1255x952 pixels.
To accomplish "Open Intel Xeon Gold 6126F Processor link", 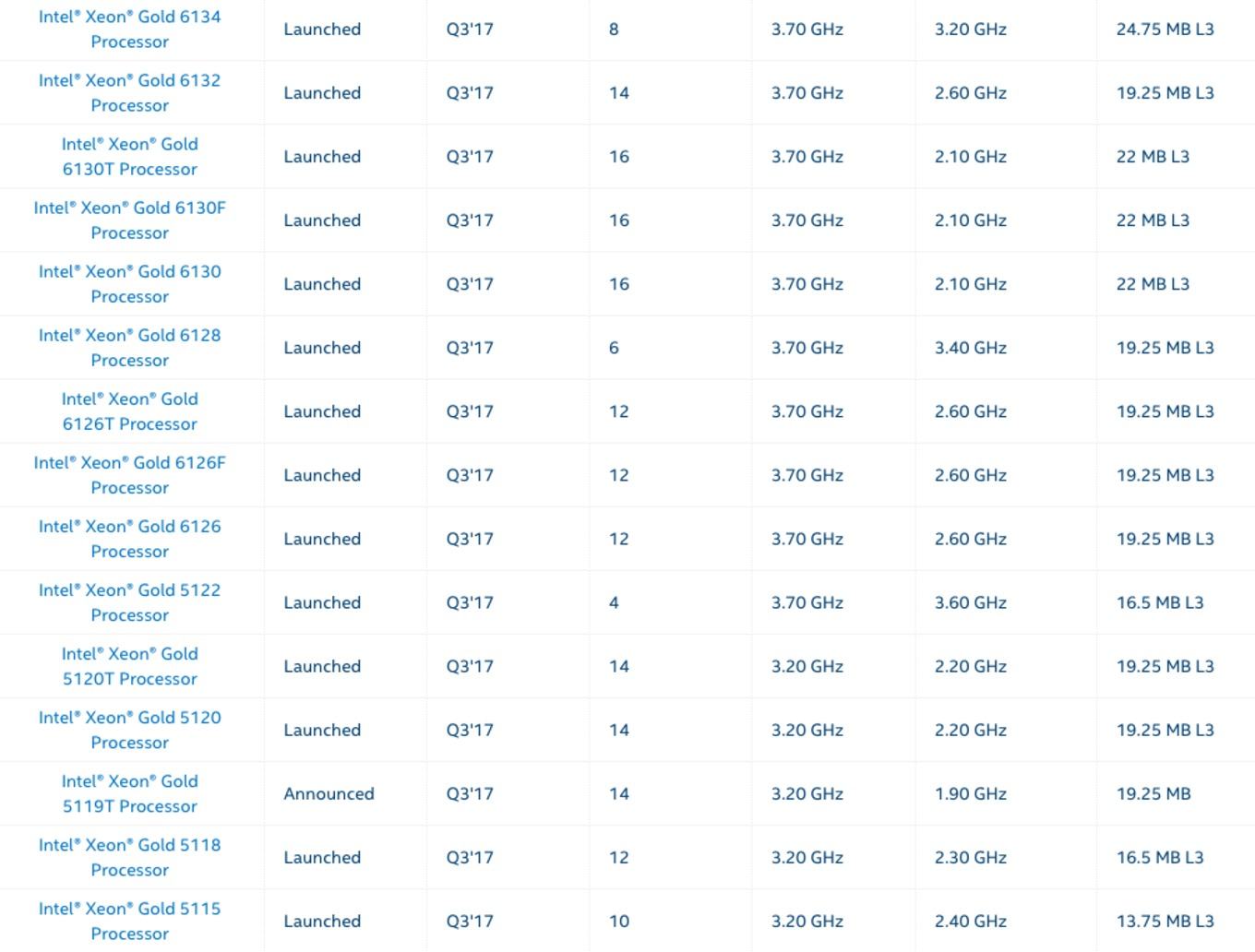I will click(x=130, y=475).
